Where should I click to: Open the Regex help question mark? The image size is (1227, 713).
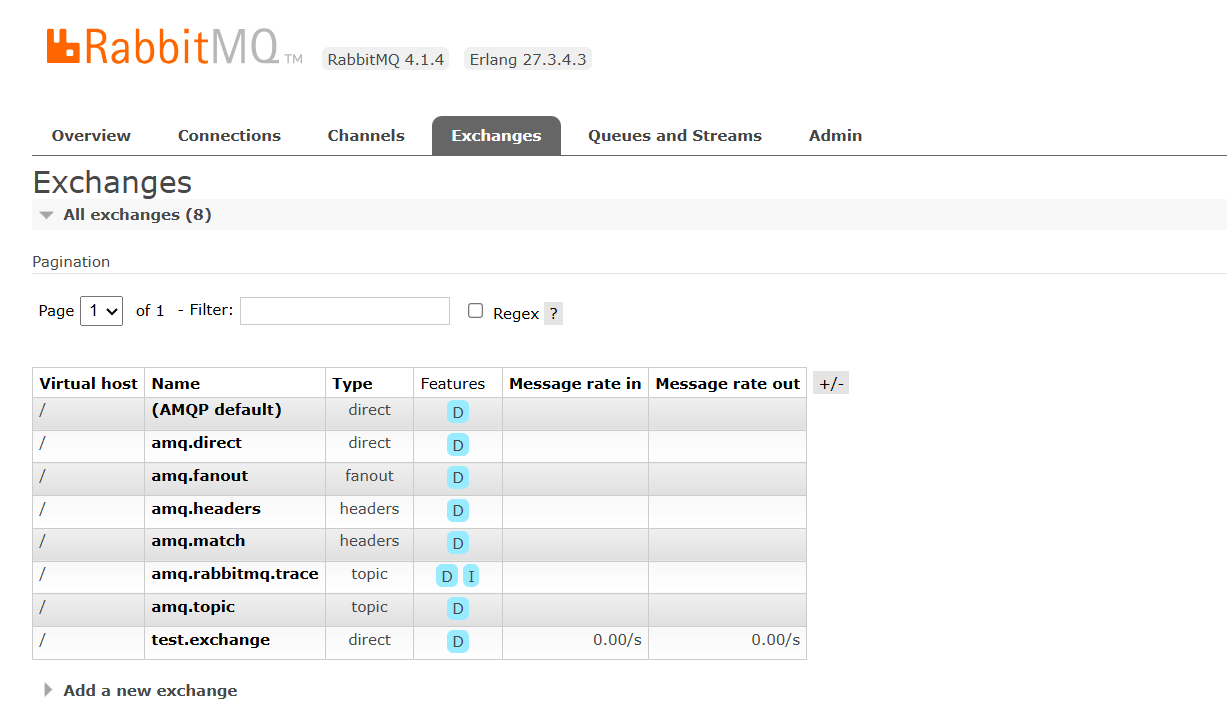pos(554,313)
